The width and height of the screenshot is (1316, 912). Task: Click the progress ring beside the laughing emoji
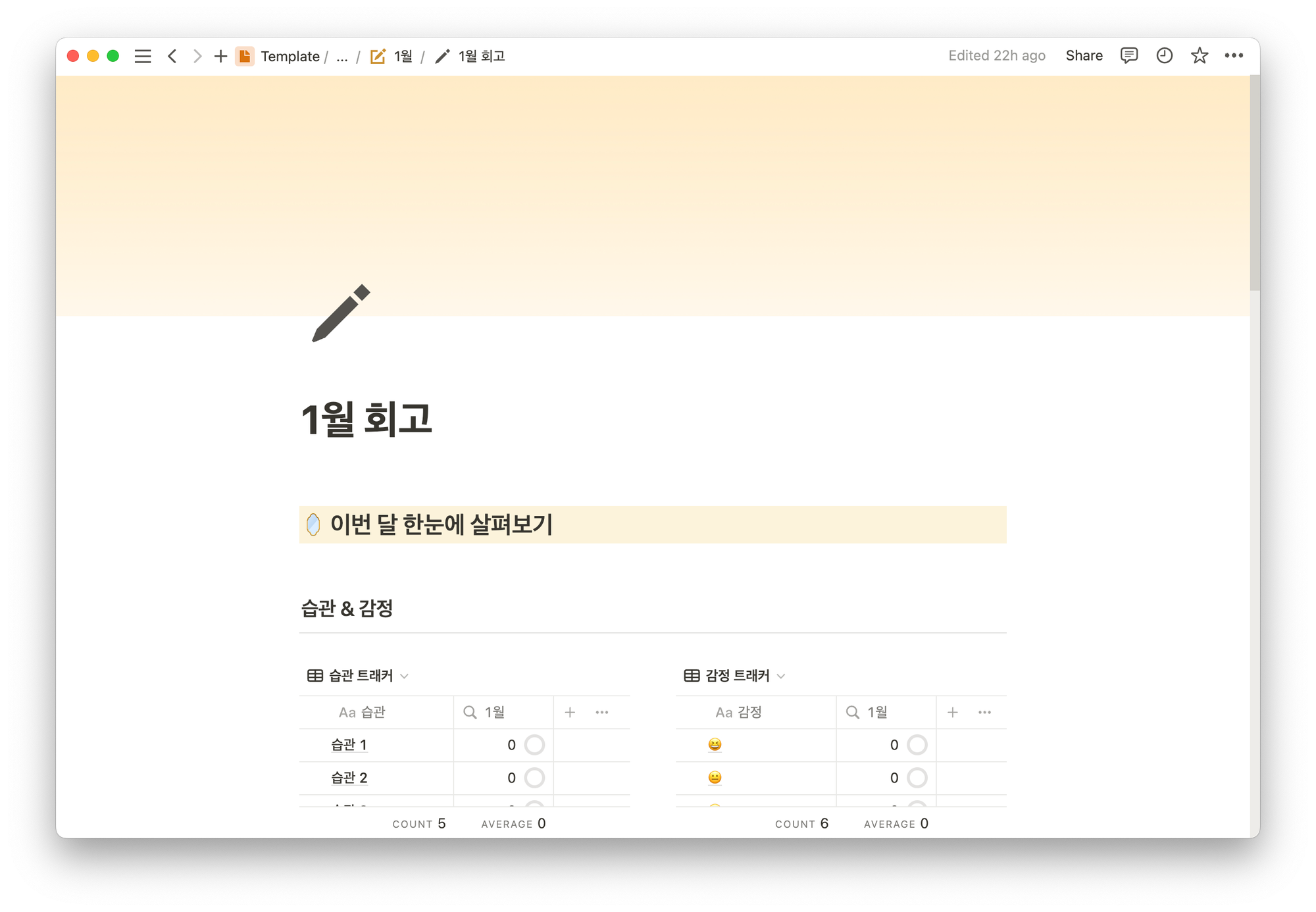coord(917,745)
